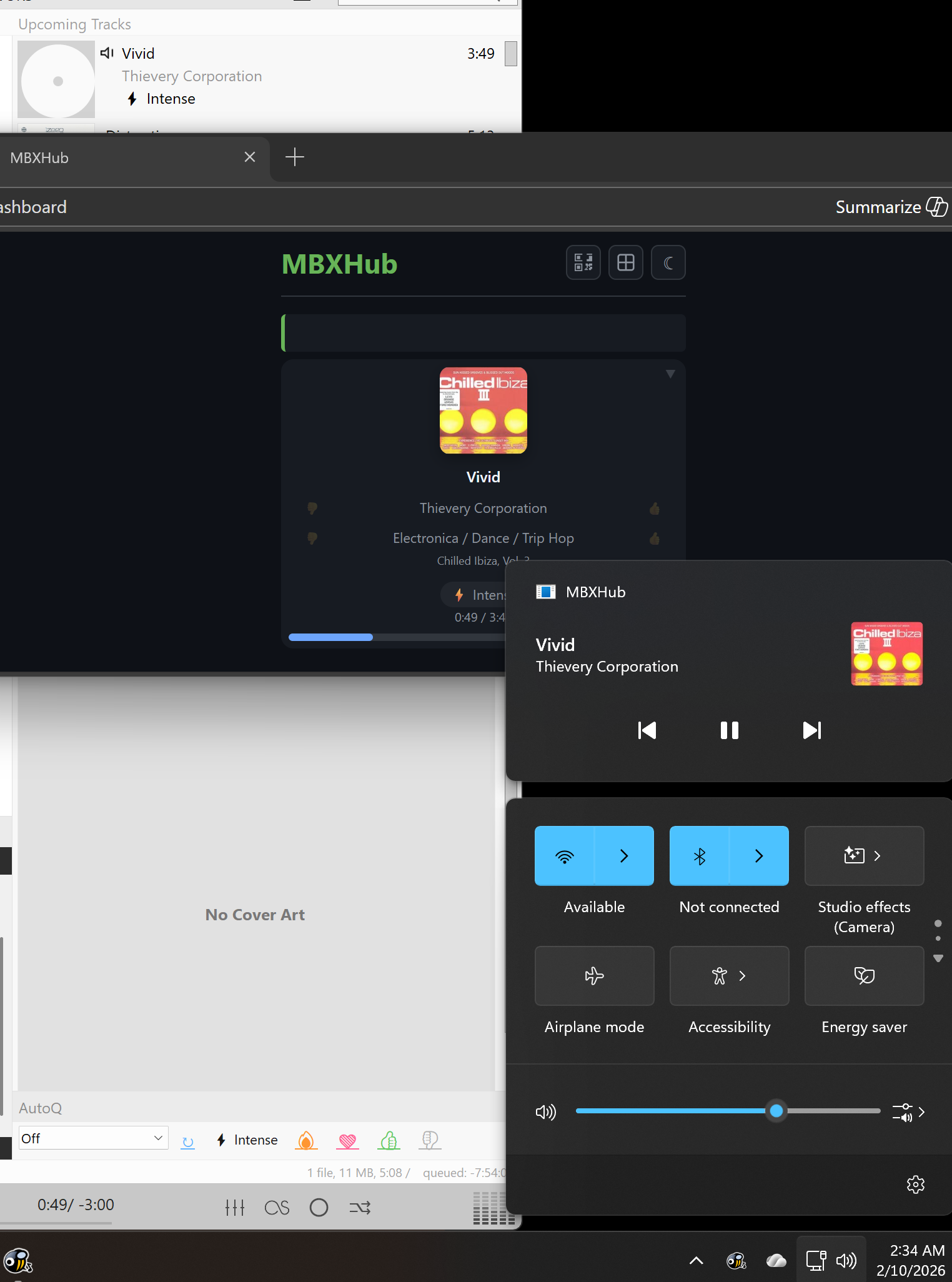The image size is (952, 1282).
Task: Open all settings via gear icon
Action: [x=916, y=1185]
